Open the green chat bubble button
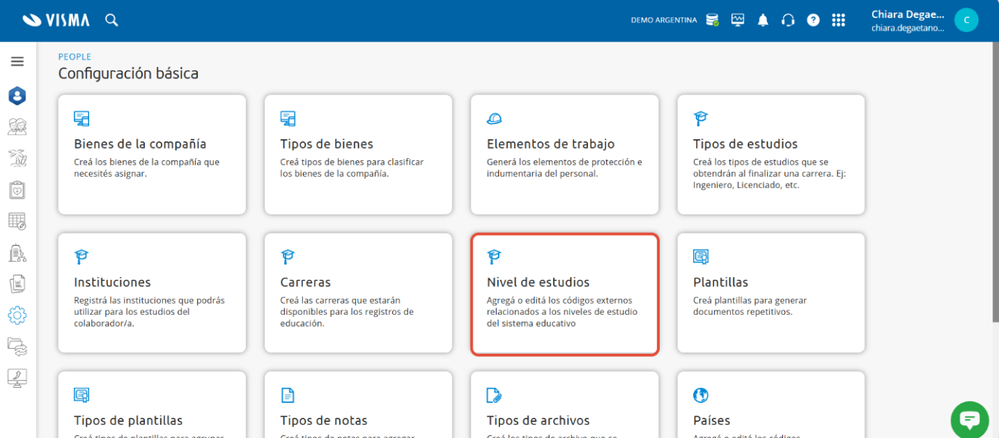 [x=970, y=420]
